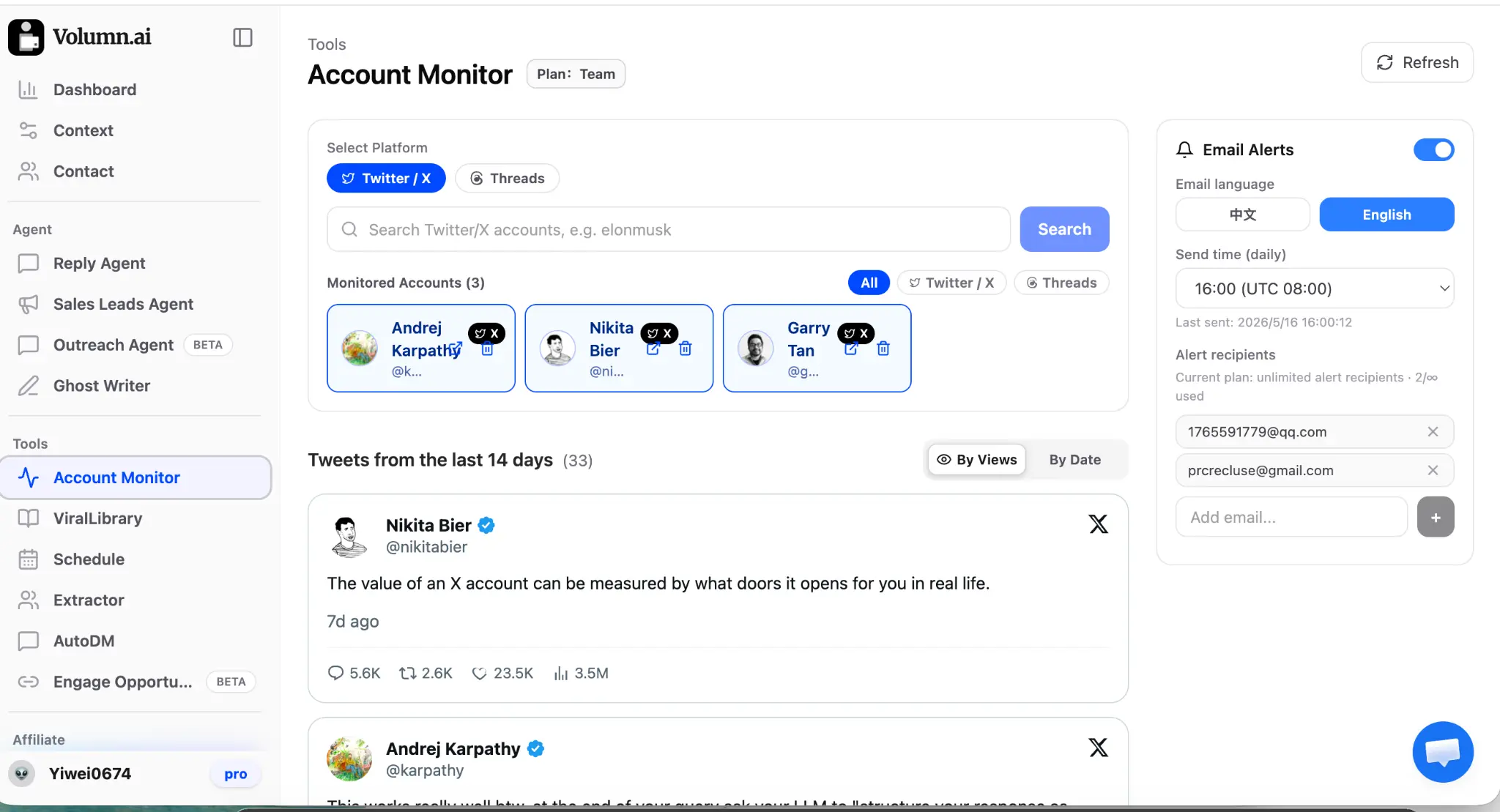Screen dimensions: 1500x812
Task: Open Garry Tan's external profile link icon
Action: click(x=851, y=349)
